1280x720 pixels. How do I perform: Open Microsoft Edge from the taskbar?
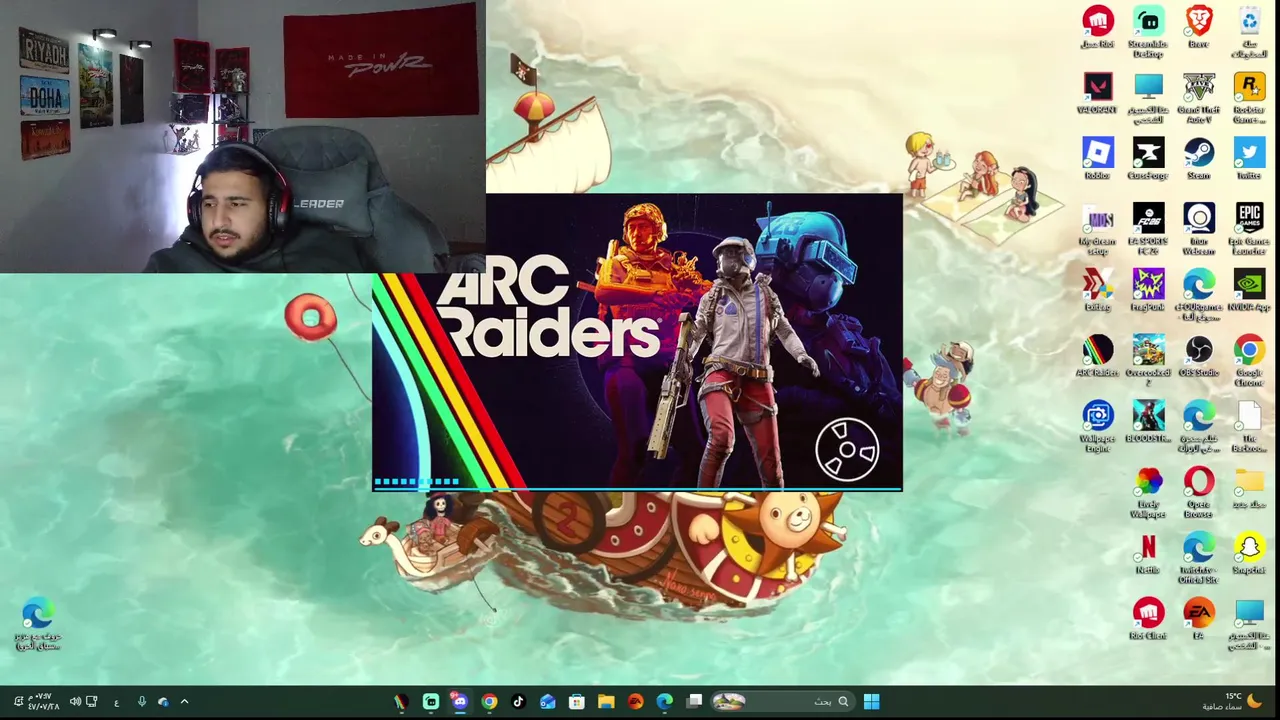point(664,702)
